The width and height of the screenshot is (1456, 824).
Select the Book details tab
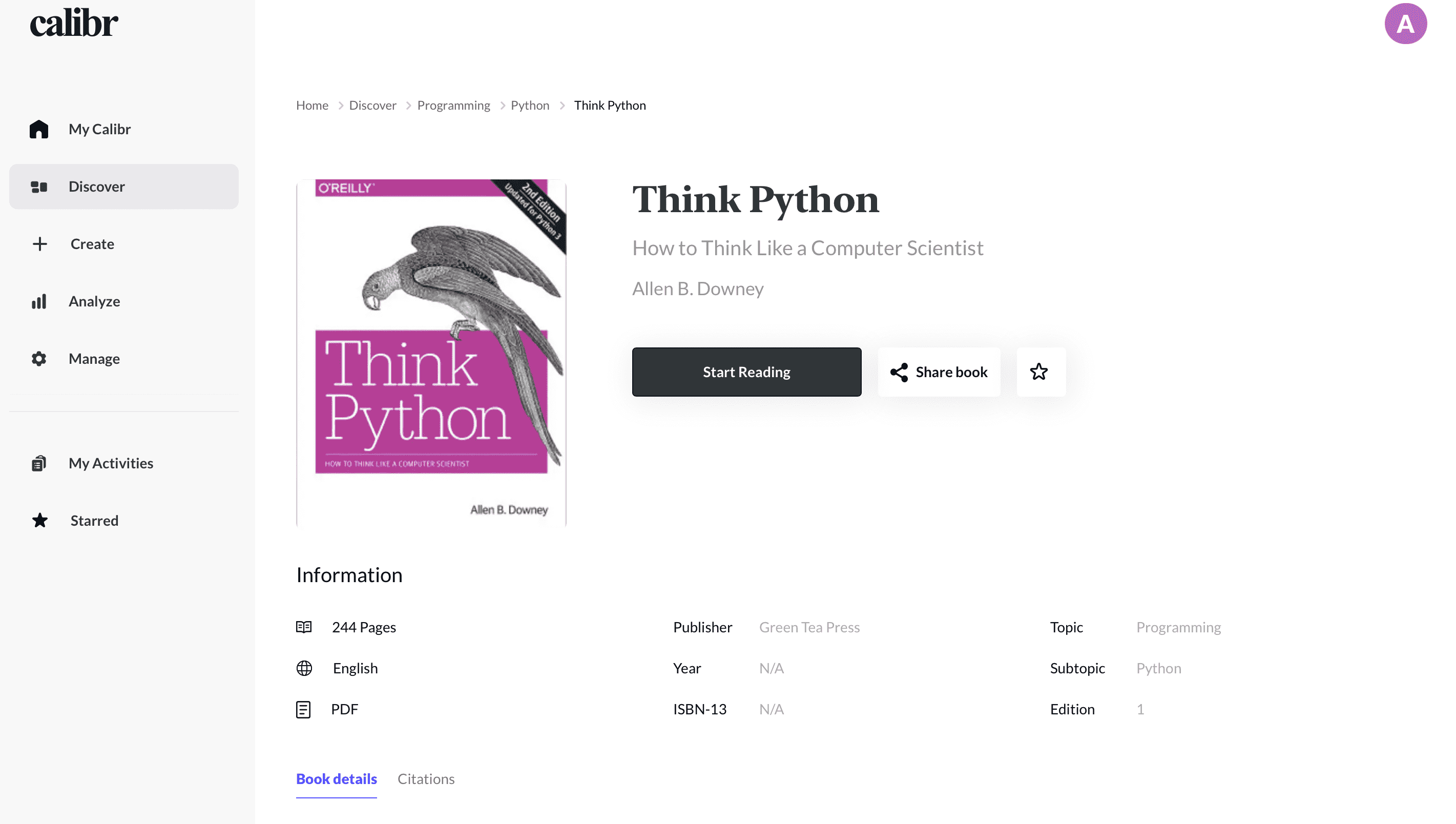[337, 779]
